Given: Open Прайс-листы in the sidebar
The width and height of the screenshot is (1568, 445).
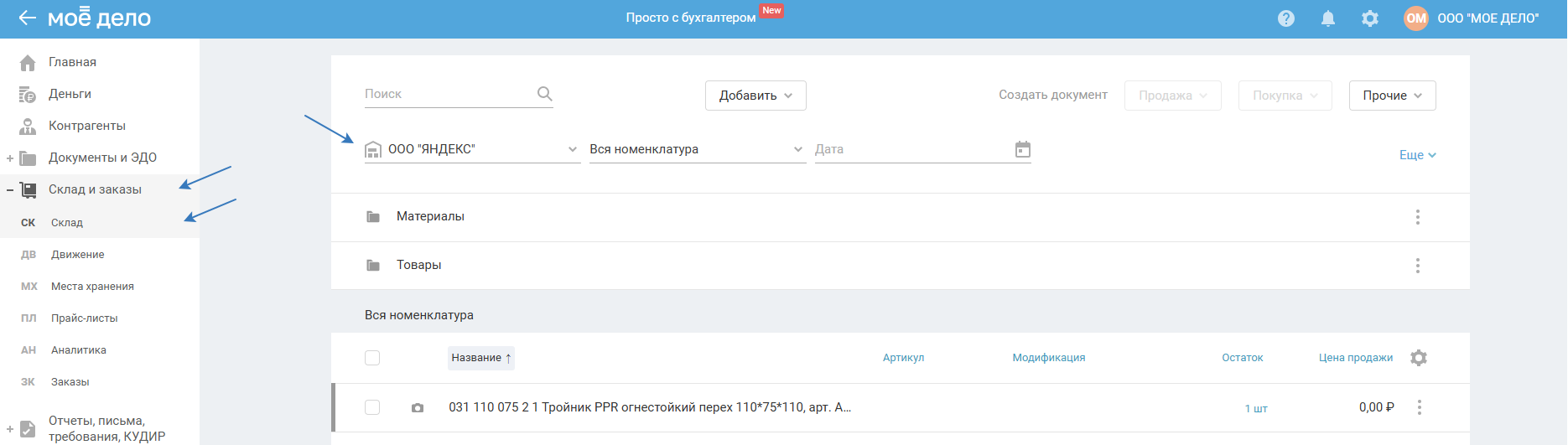Looking at the screenshot, I should [84, 318].
